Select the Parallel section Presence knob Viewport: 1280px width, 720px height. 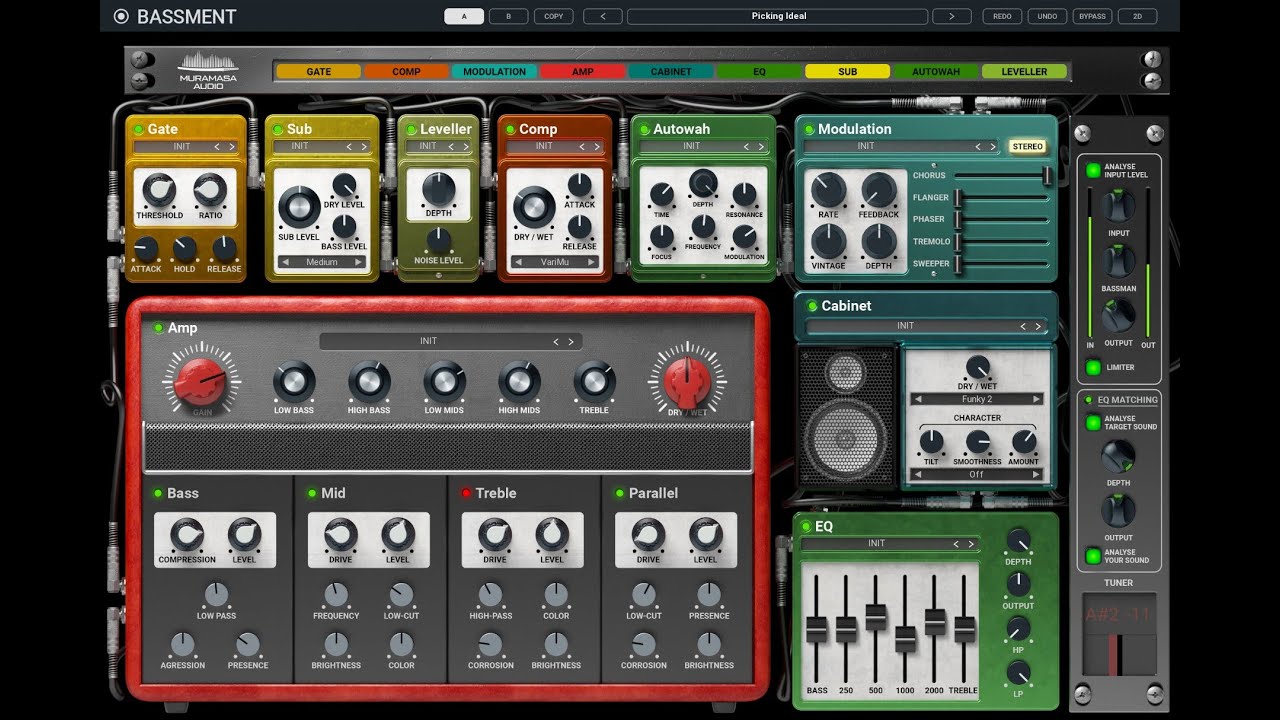click(x=709, y=596)
